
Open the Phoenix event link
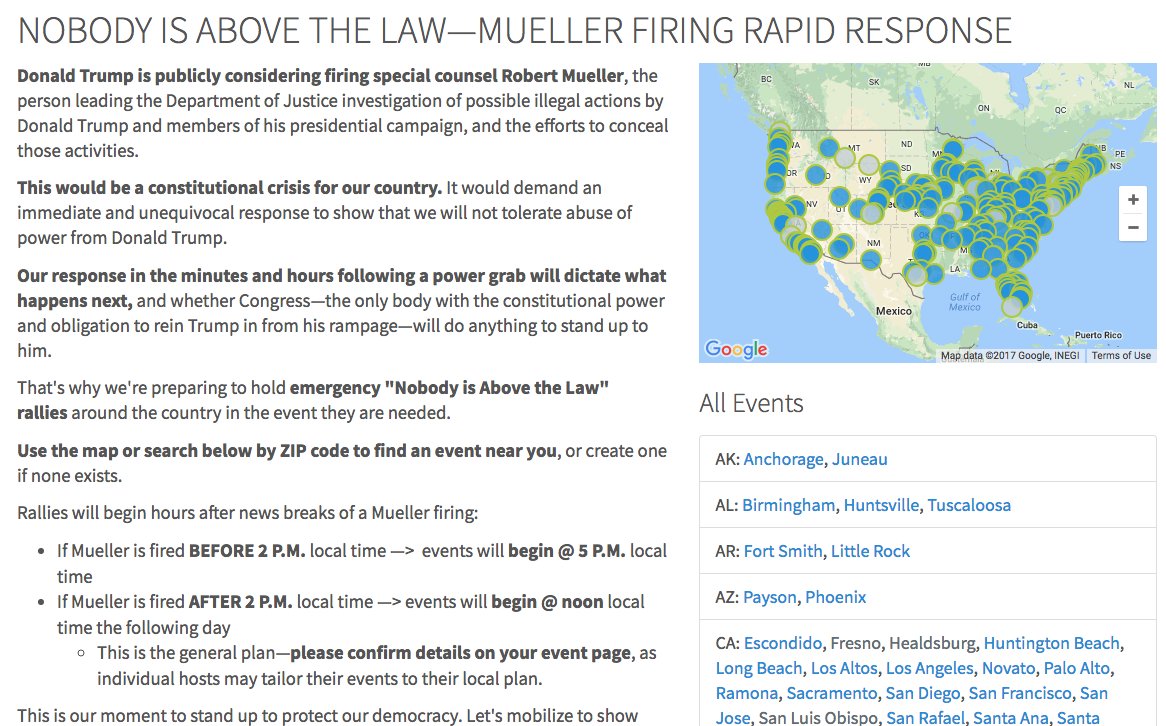tap(836, 597)
